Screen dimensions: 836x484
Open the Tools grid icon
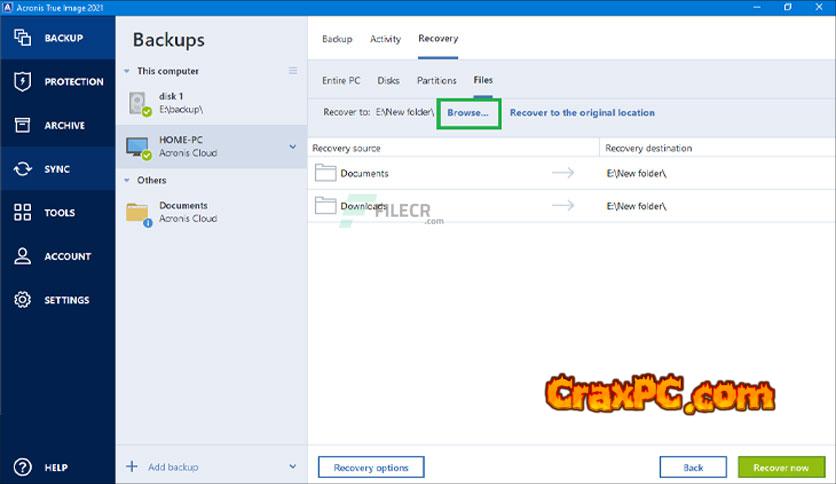click(x=22, y=213)
